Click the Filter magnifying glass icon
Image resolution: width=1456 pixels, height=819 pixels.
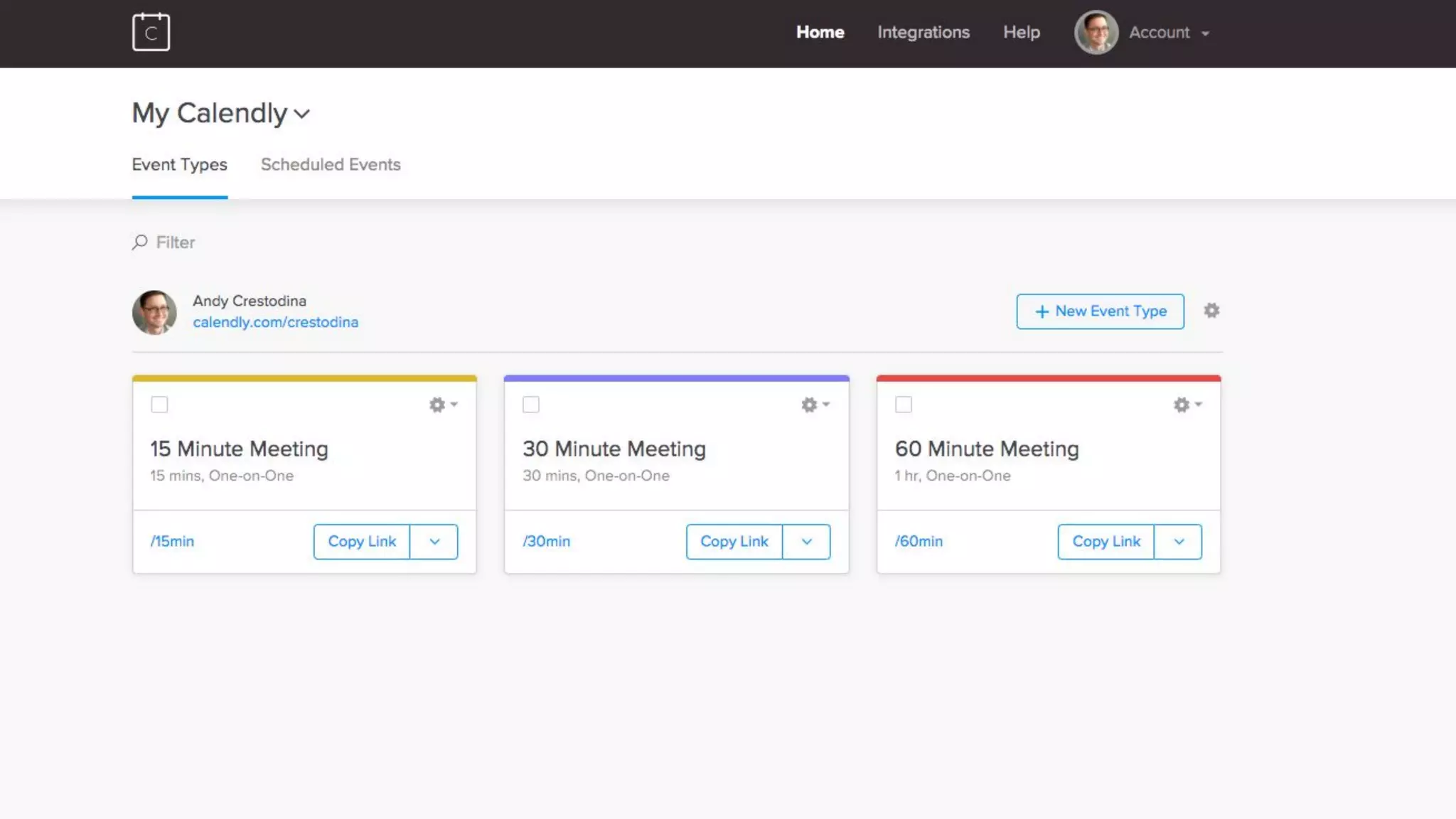click(x=140, y=242)
